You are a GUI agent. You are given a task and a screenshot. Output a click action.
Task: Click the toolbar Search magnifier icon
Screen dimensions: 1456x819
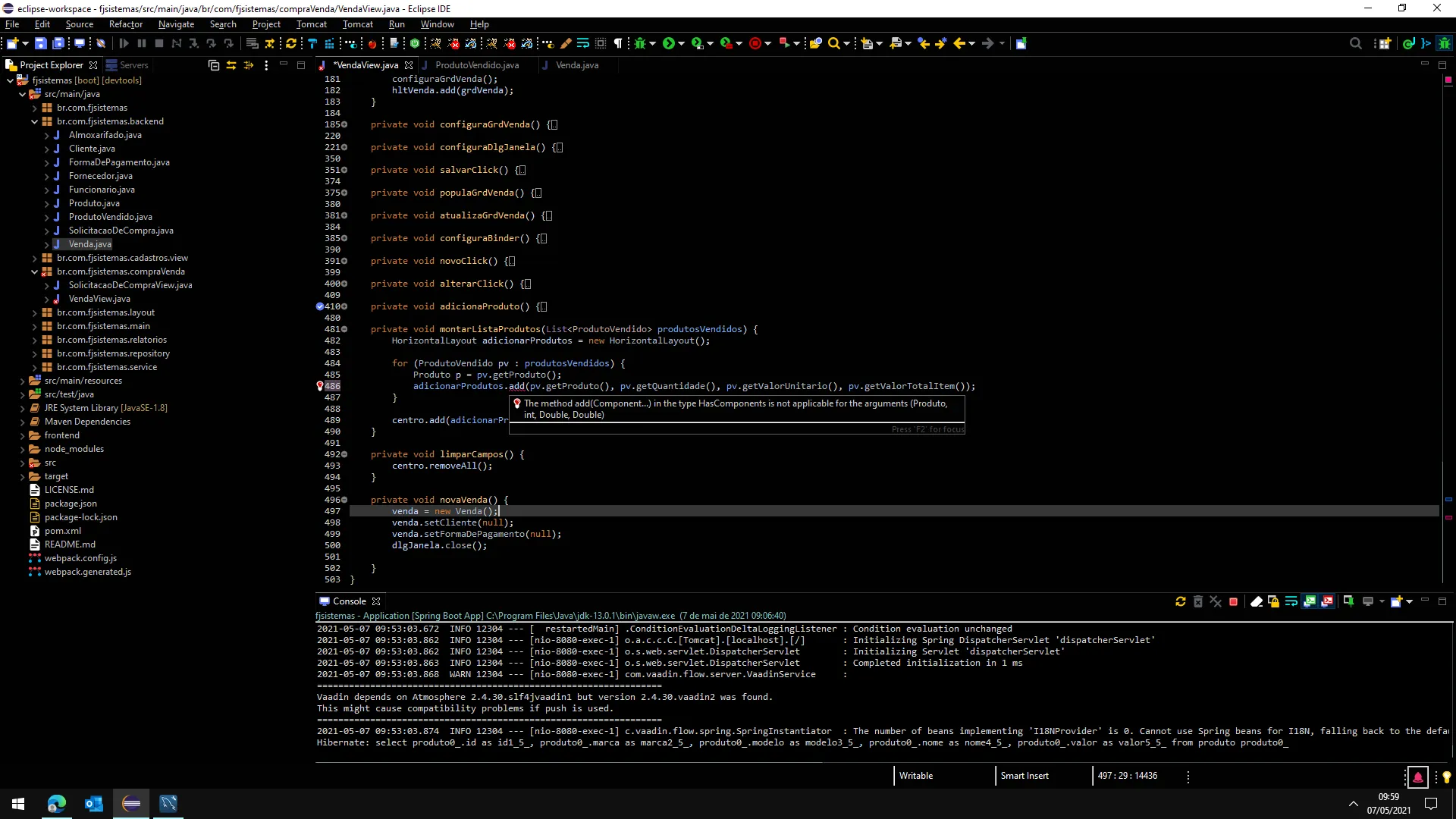point(833,43)
